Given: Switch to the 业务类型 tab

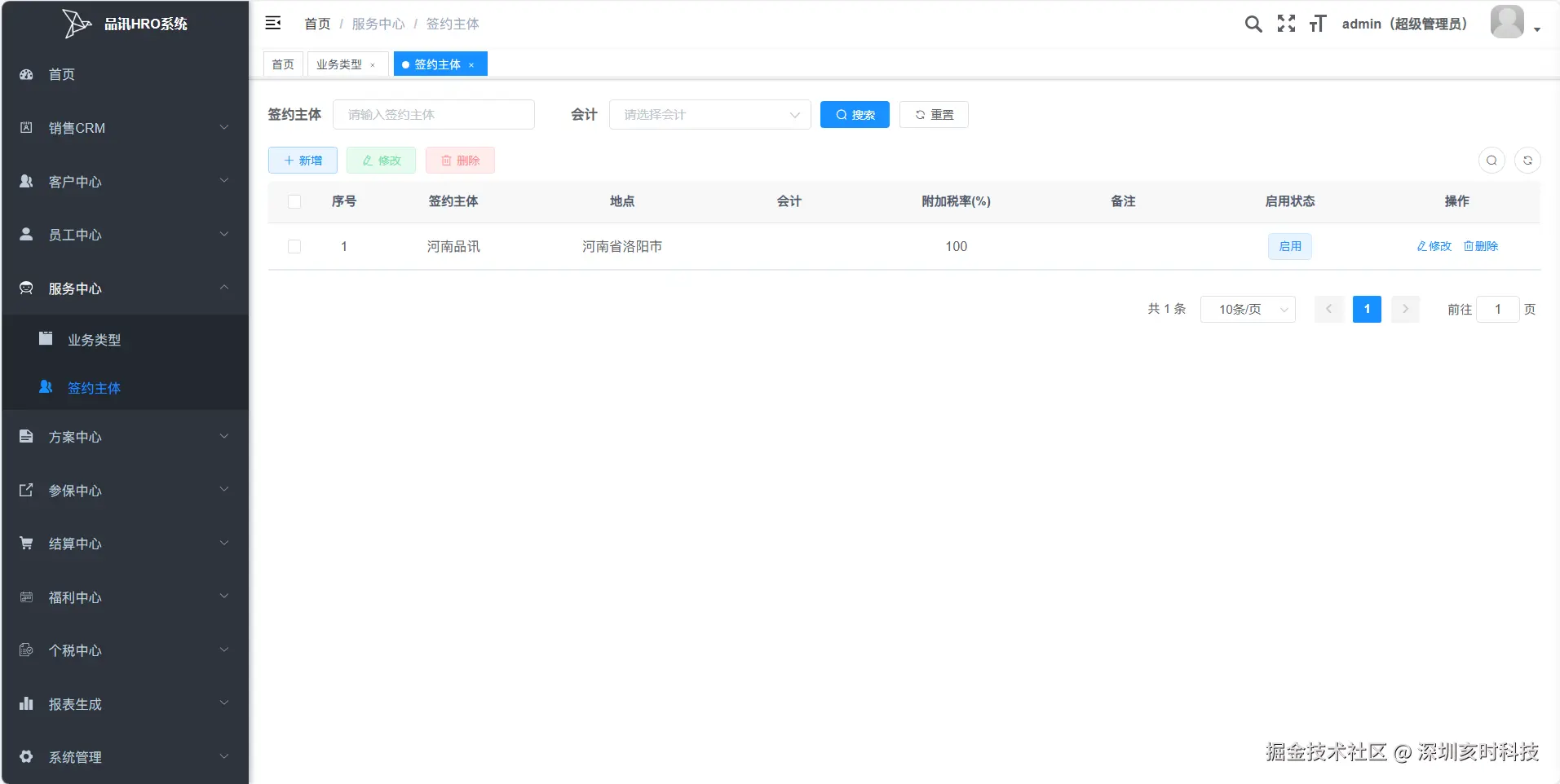Looking at the screenshot, I should [348, 64].
